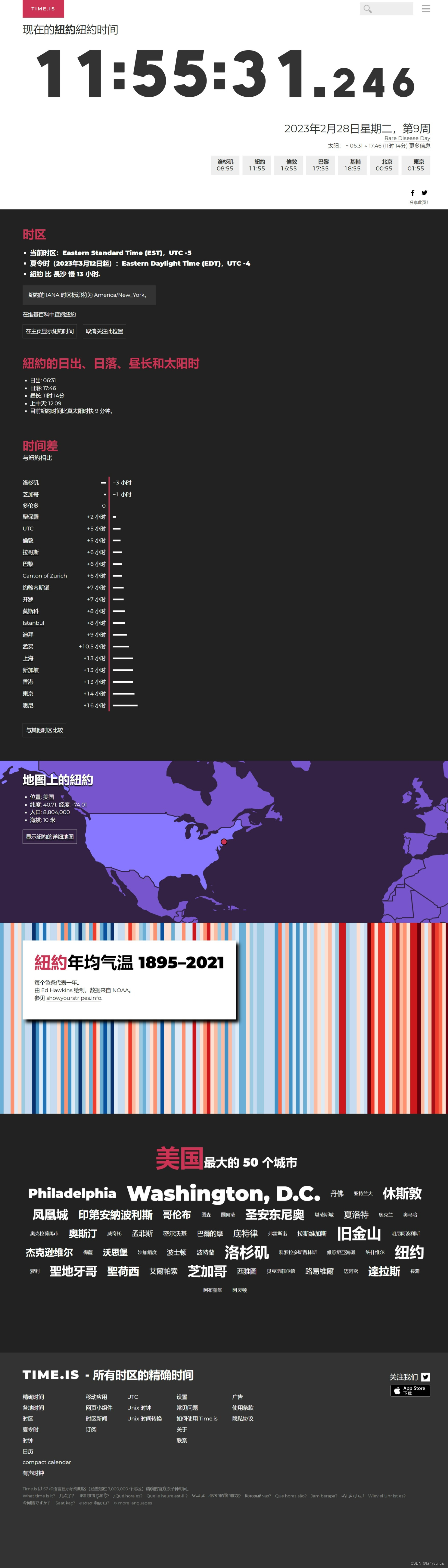Open the App Store download badge
Viewport: 448px width, 1568px height.
click(410, 1391)
